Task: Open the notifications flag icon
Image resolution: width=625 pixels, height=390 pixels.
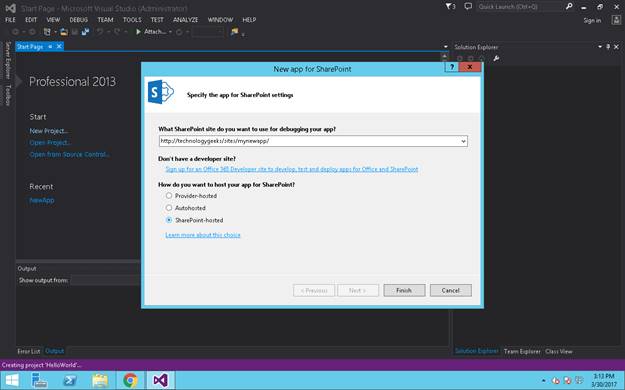Action: (450, 7)
